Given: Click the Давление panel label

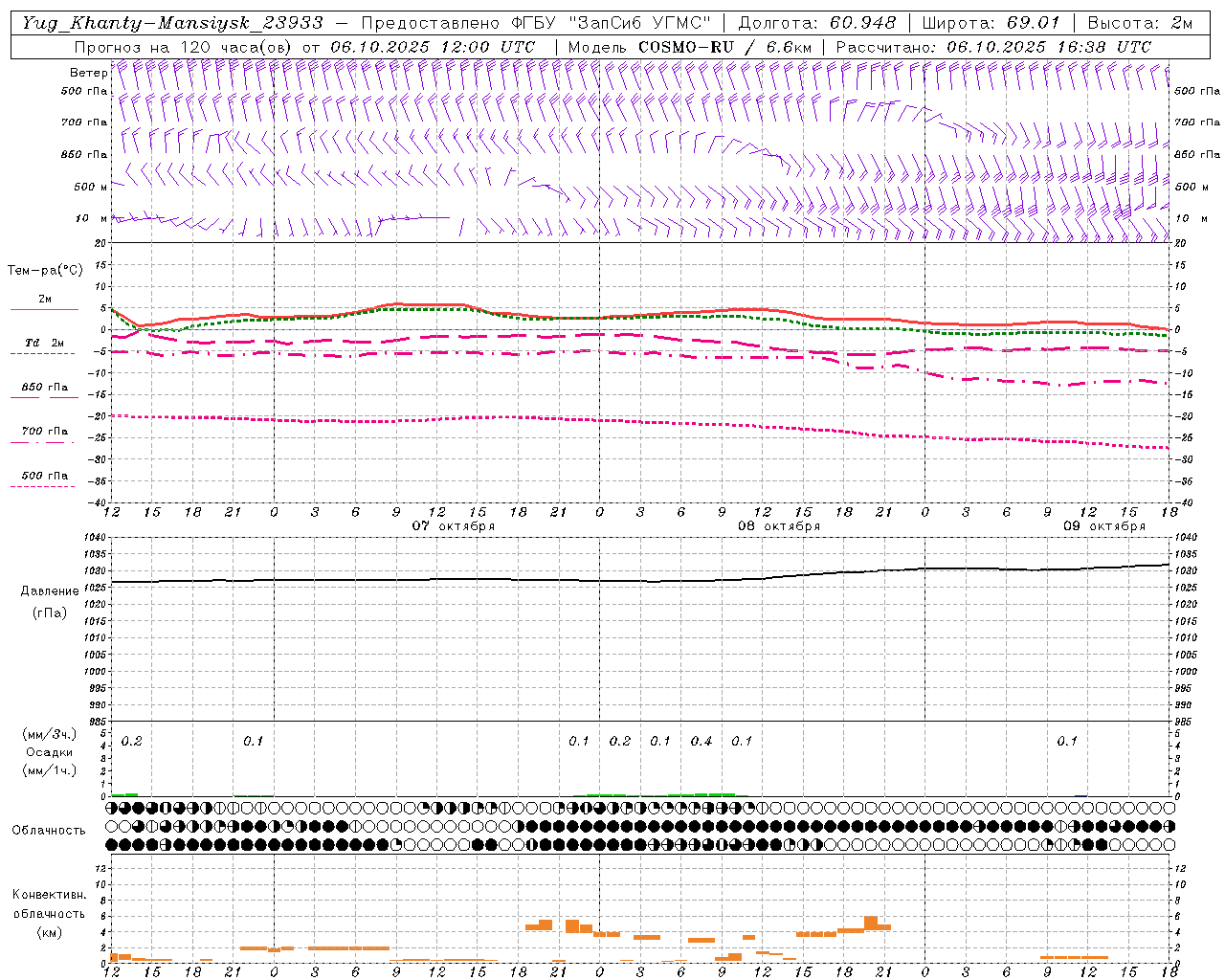Looking at the screenshot, I should tap(50, 591).
